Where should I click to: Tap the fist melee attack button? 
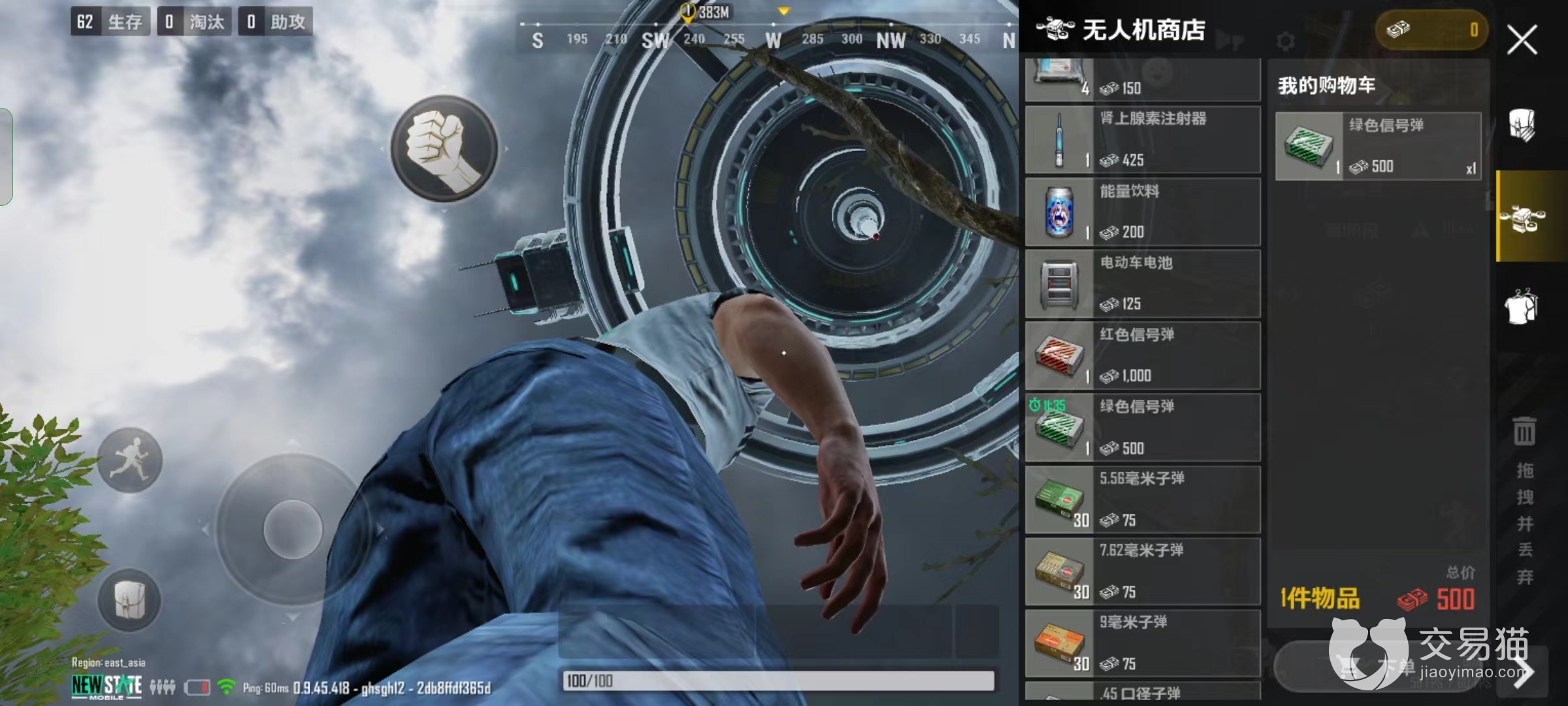pos(444,148)
